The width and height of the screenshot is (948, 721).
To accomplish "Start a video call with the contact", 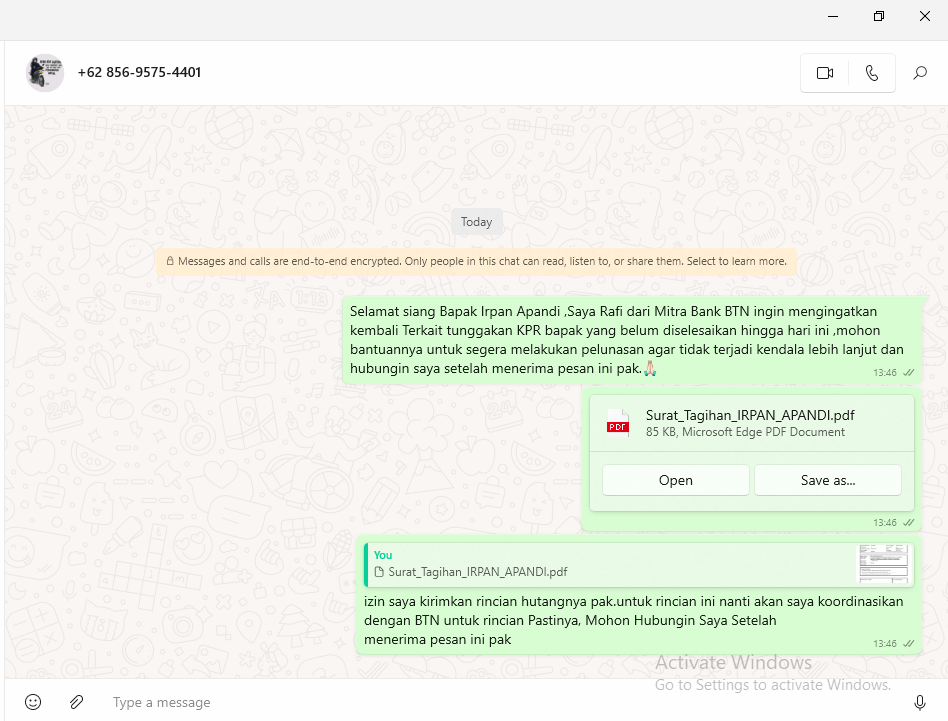I will (x=825, y=73).
